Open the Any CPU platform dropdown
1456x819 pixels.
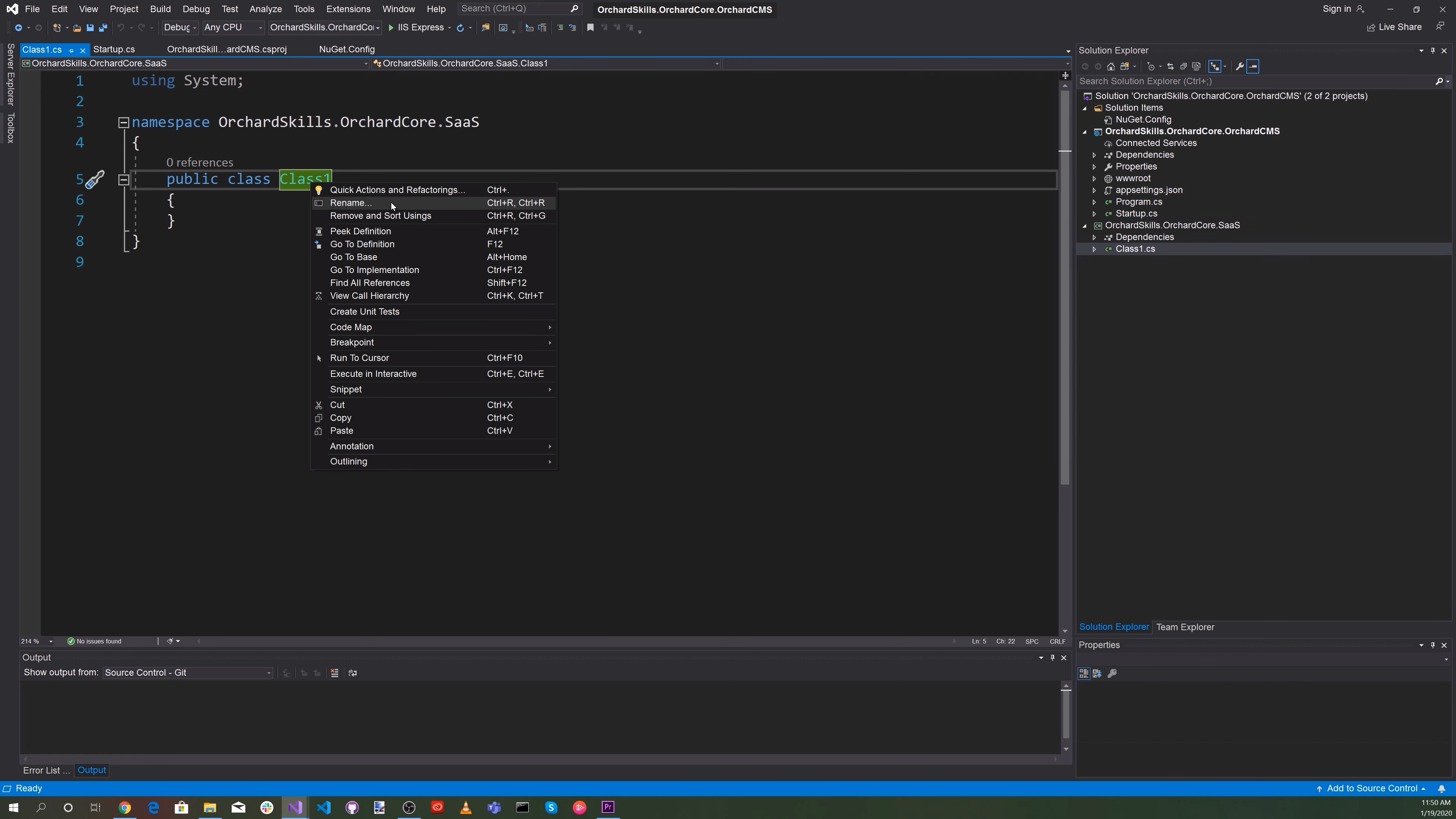pos(233,28)
